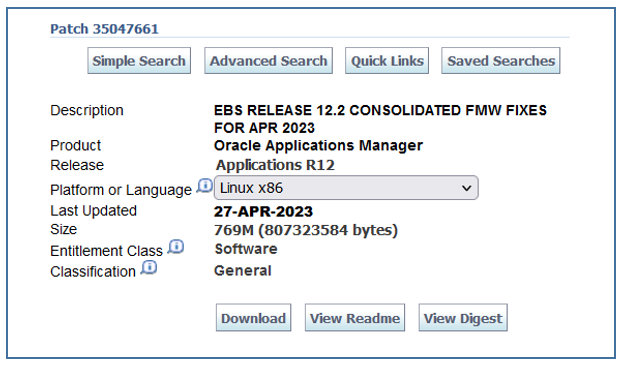Click info icon beside Entitlement Class
The height and width of the screenshot is (365, 624).
pyautogui.click(x=176, y=247)
